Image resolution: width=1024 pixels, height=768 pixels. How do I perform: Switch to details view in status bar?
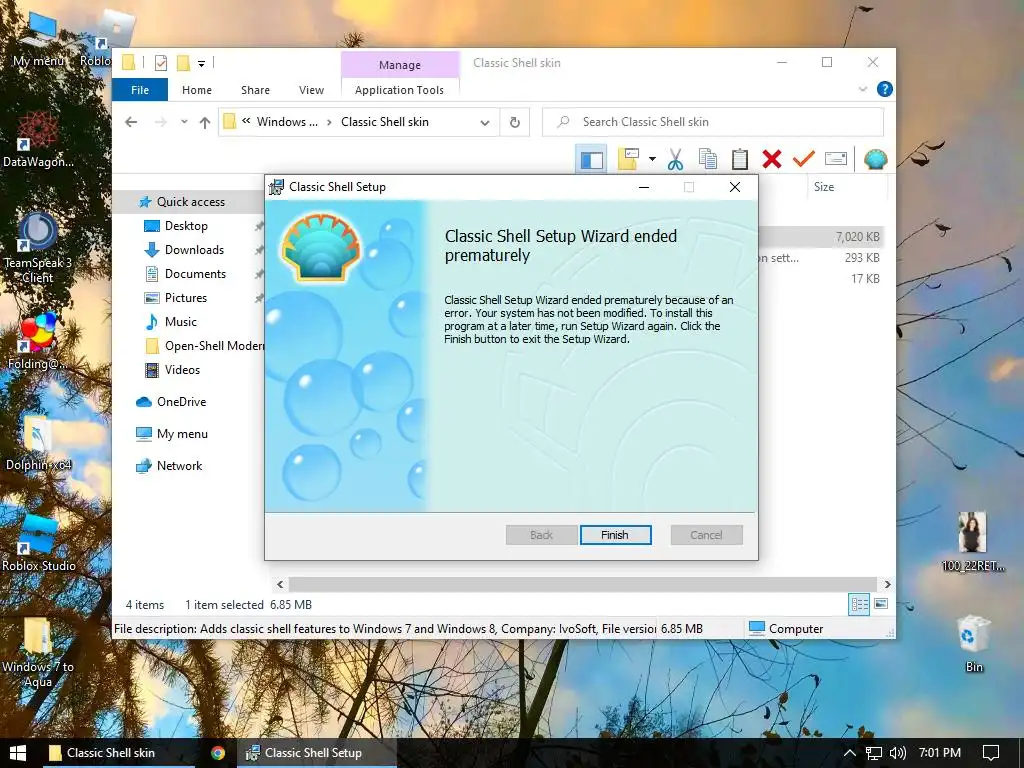coord(859,605)
